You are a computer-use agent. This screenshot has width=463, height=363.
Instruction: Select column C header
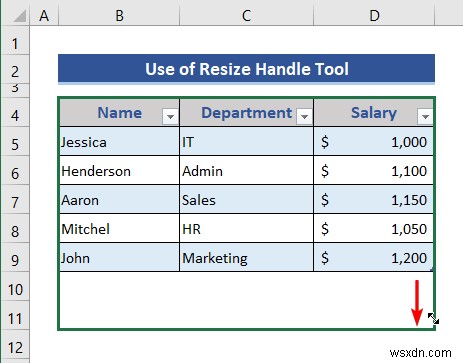coord(246,15)
